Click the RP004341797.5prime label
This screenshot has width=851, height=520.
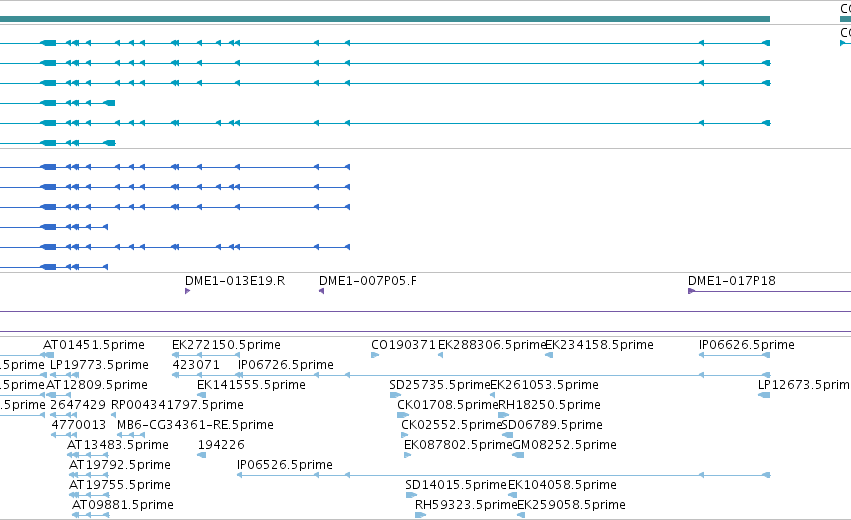[x=177, y=405]
